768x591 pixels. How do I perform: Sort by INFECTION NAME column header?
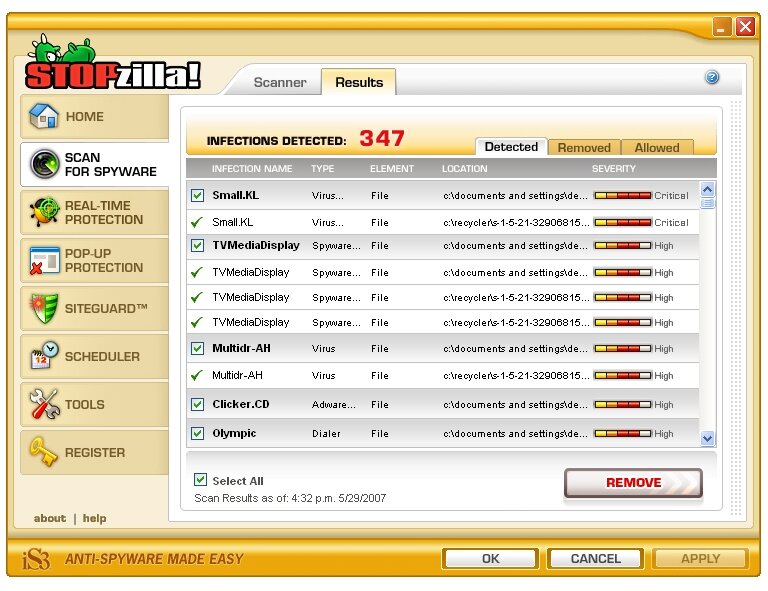pyautogui.click(x=252, y=168)
